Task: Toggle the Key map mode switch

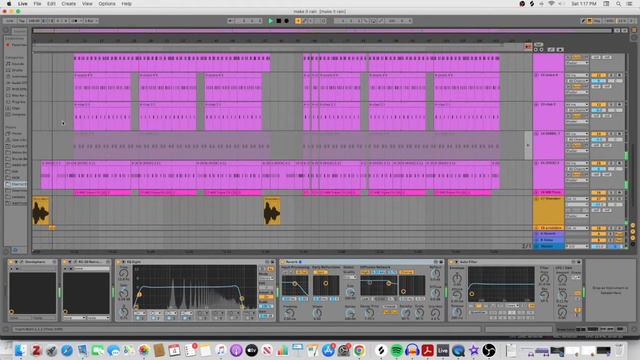Action: pyautogui.click(x=597, y=21)
